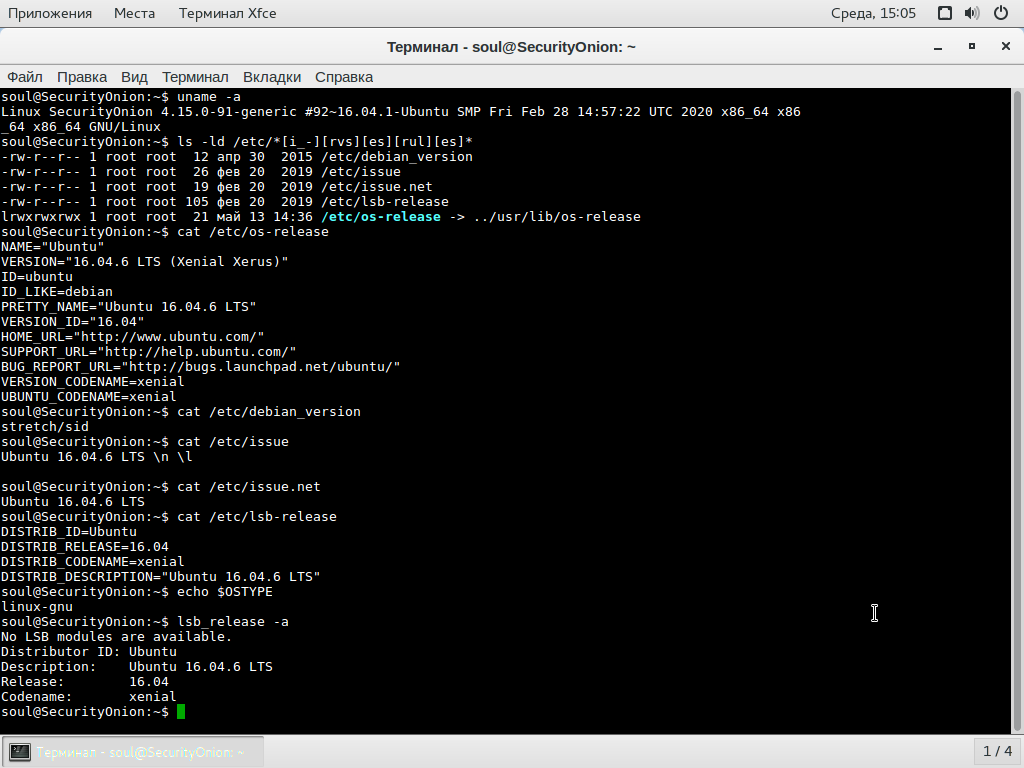Click the green cursor at the prompt
1024x768 pixels.
[181, 712]
